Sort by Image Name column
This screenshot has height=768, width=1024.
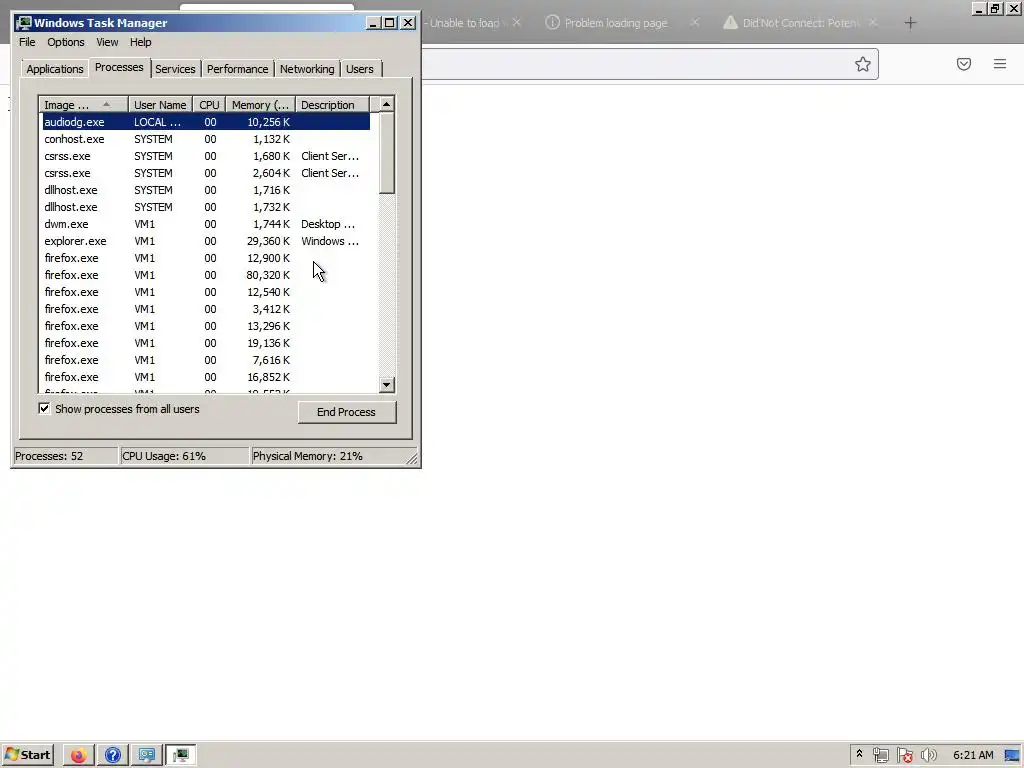pyautogui.click(x=84, y=105)
